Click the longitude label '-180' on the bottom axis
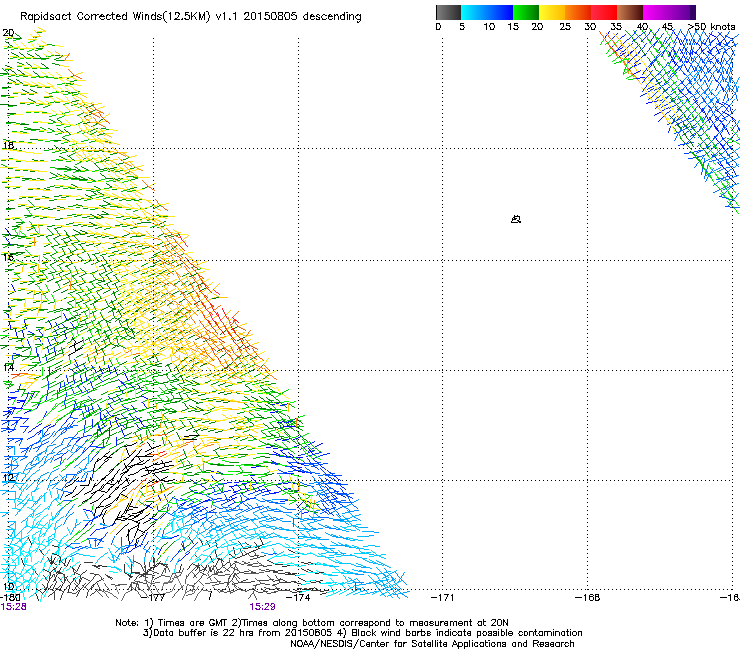Screen dimensions: 740x650 click(10, 598)
